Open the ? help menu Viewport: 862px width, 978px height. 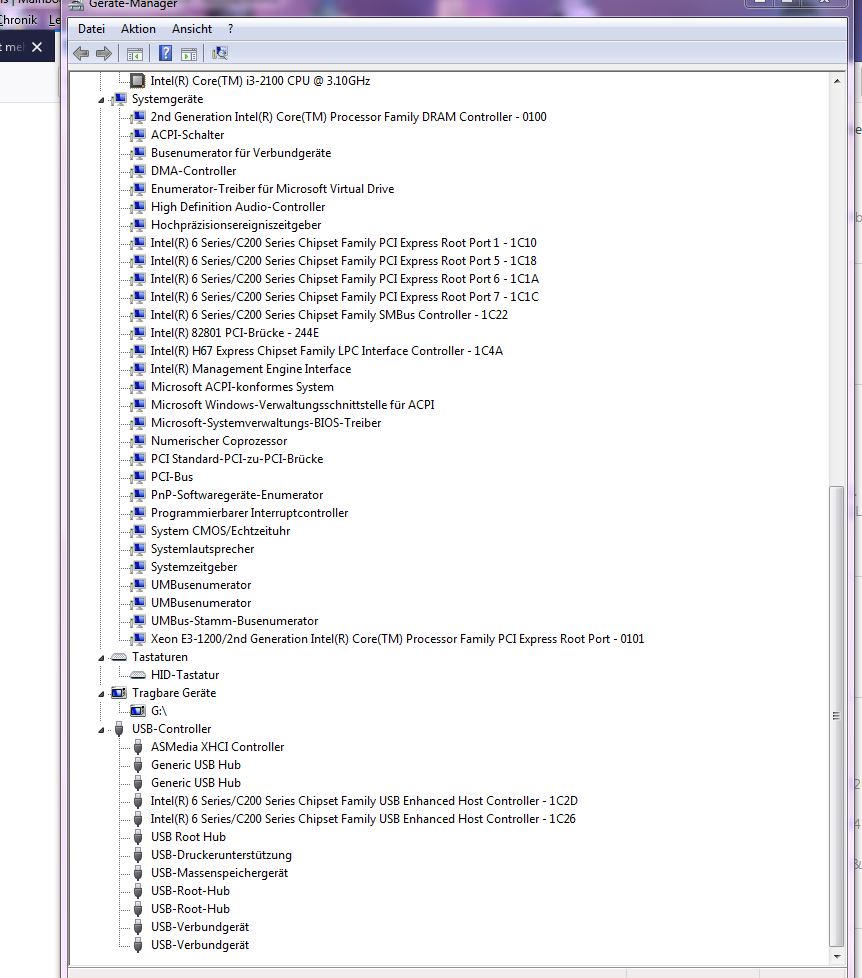tap(231, 29)
